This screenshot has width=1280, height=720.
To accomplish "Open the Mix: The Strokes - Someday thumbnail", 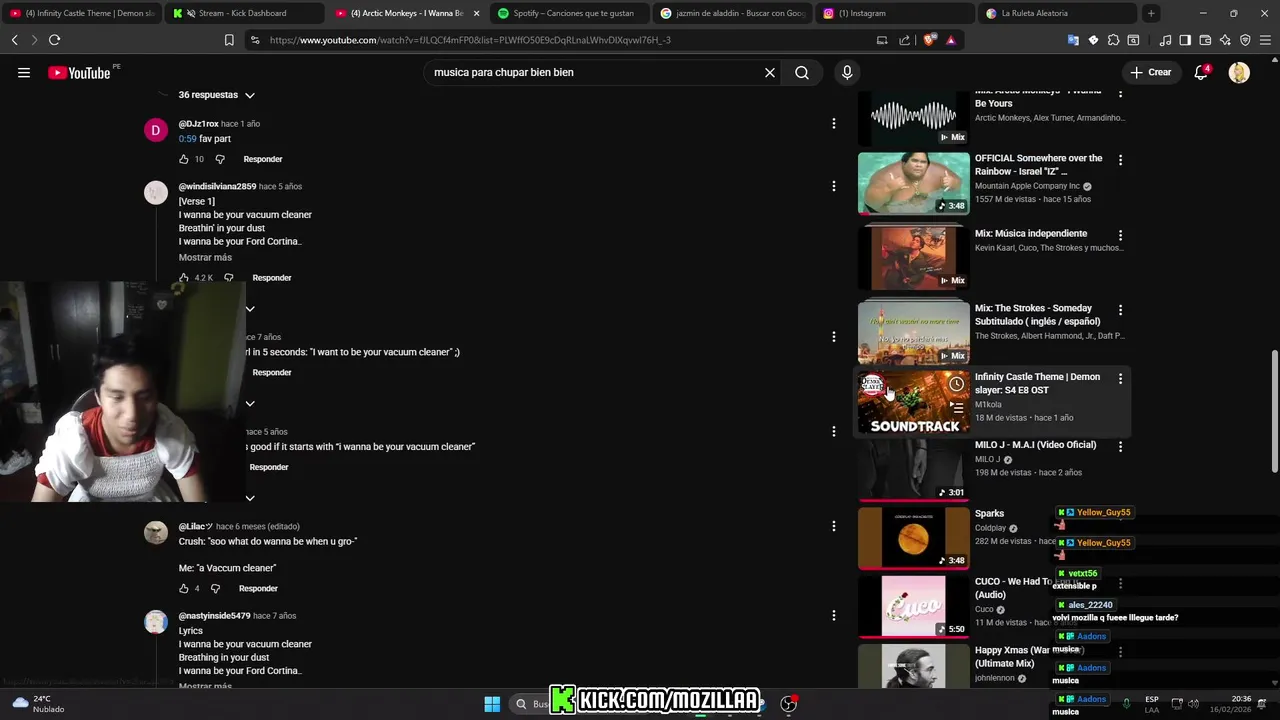I will coord(913,333).
